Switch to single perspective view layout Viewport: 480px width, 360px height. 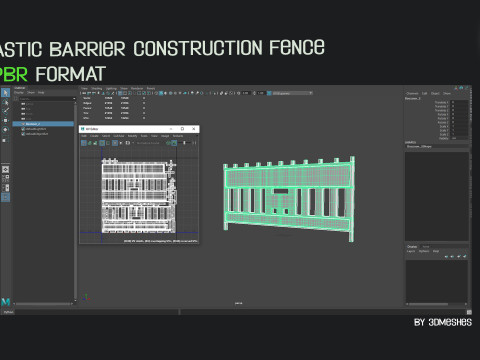point(6,169)
